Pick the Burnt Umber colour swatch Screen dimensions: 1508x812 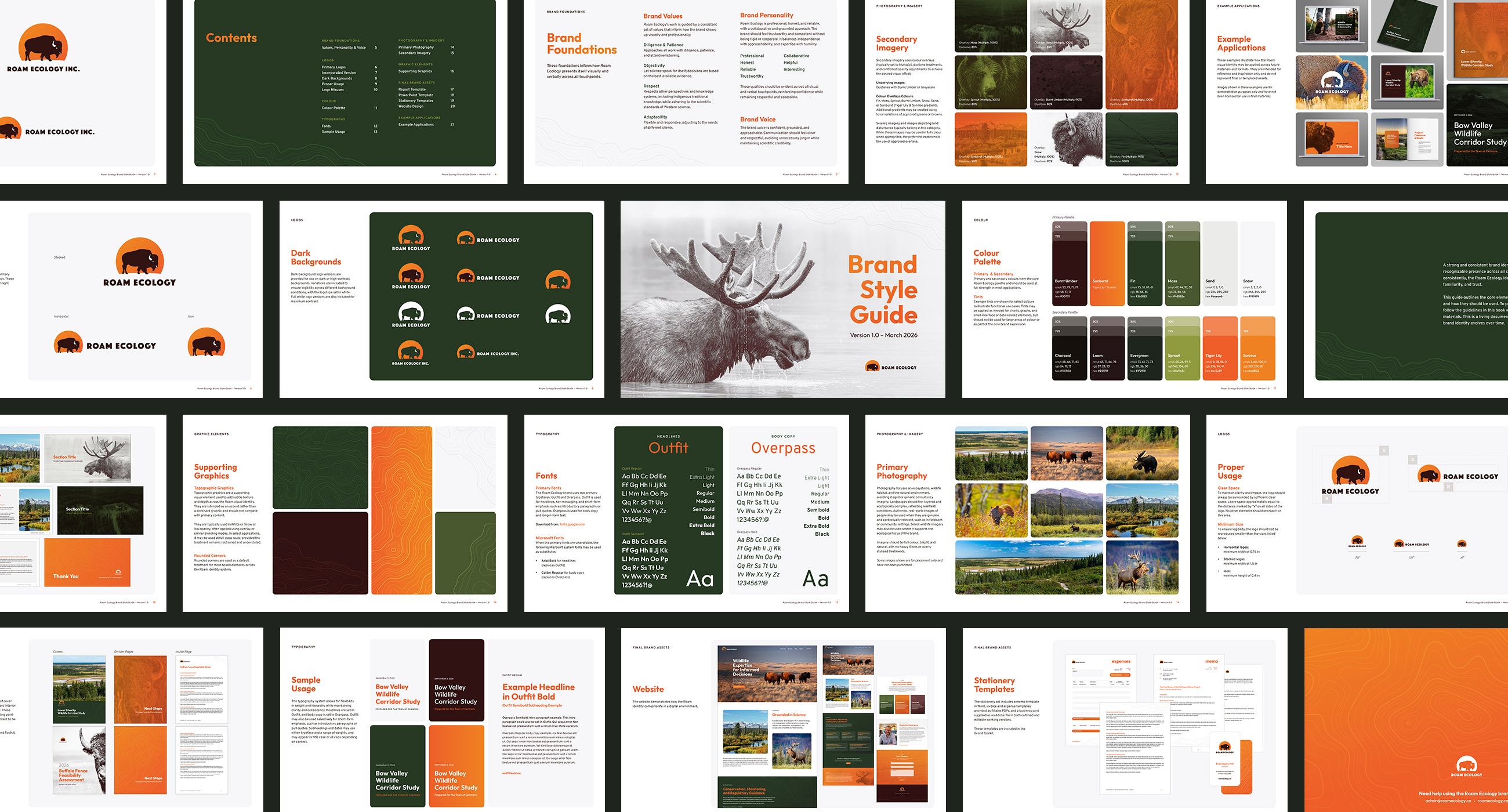[x=1070, y=263]
